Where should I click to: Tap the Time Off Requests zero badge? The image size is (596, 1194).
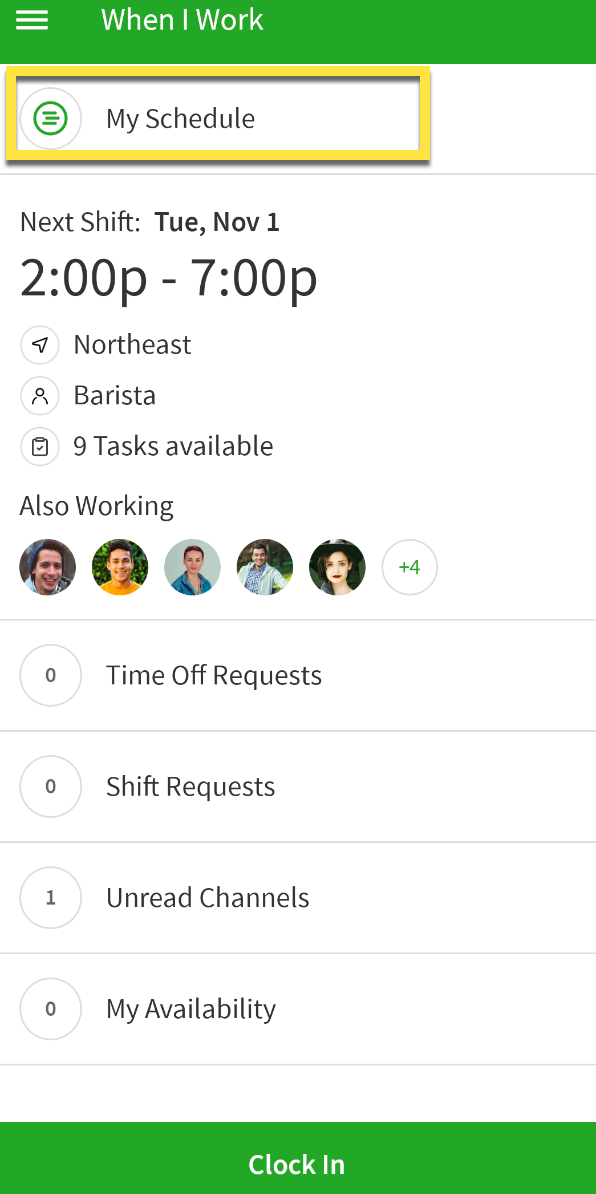coord(50,675)
